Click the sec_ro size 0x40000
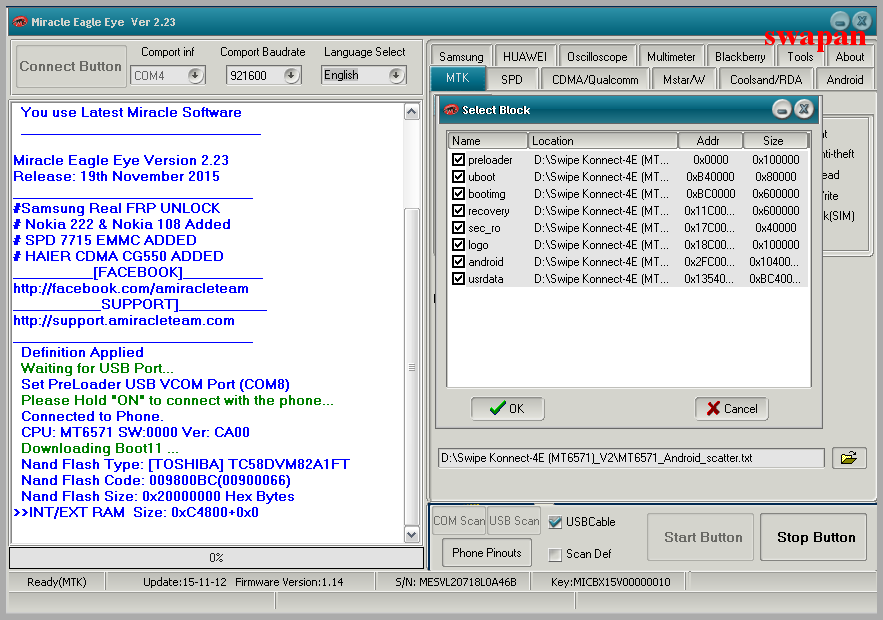Viewport: 883px width, 620px height. 776,228
